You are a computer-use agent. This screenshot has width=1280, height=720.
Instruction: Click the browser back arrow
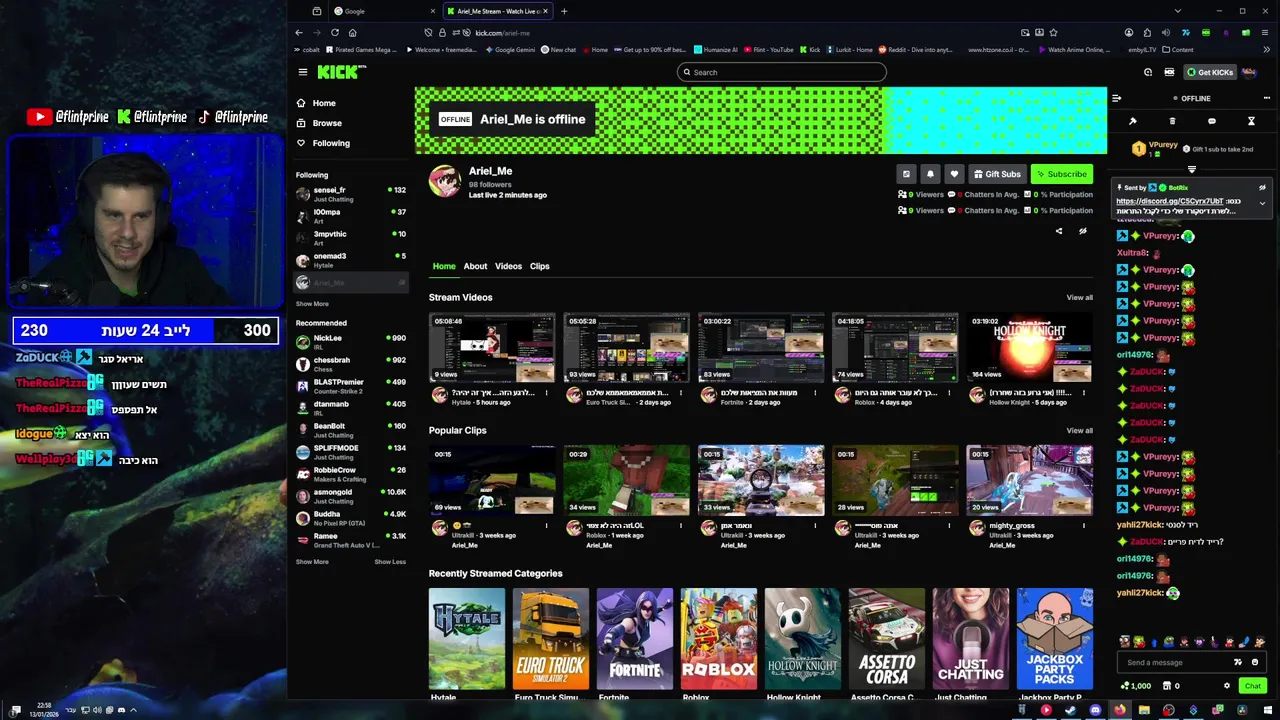pos(298,33)
